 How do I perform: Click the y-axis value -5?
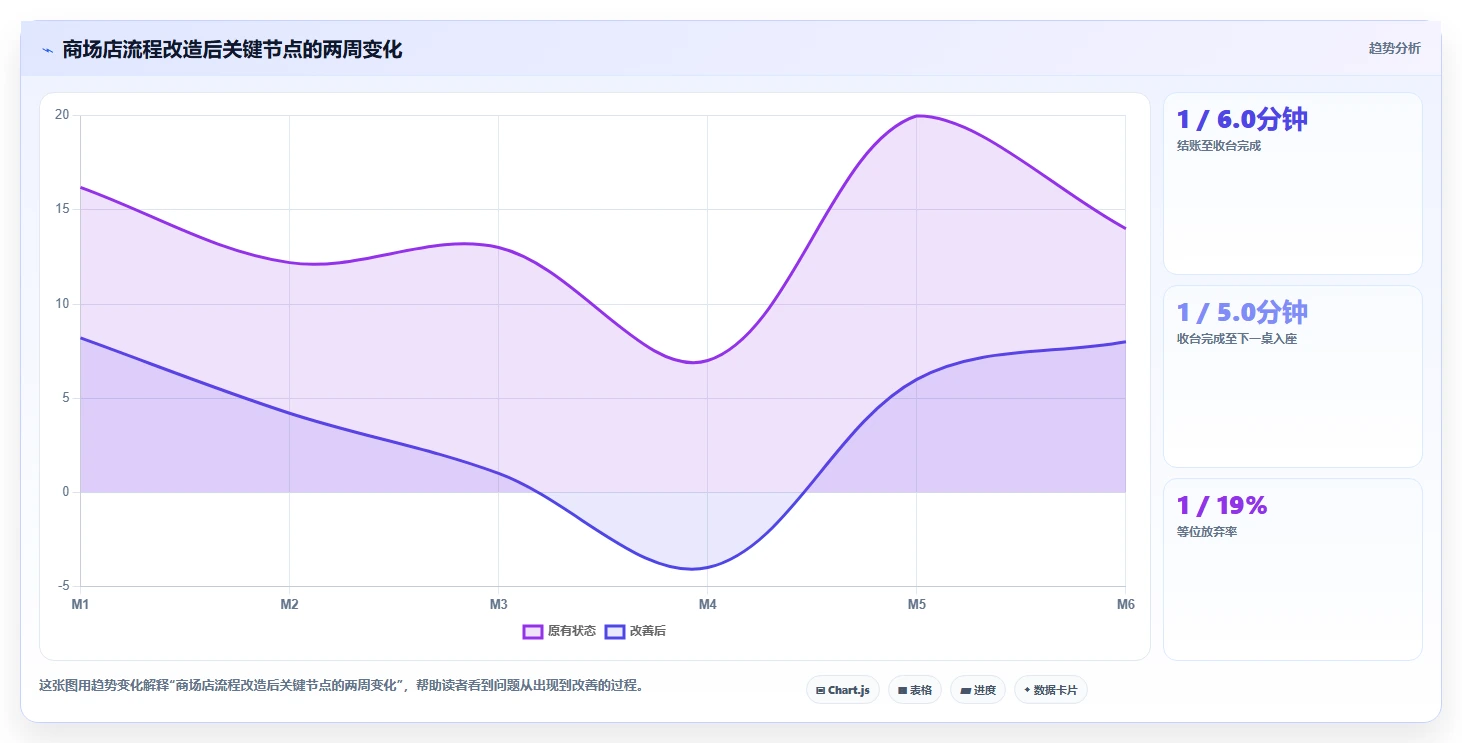(62, 586)
